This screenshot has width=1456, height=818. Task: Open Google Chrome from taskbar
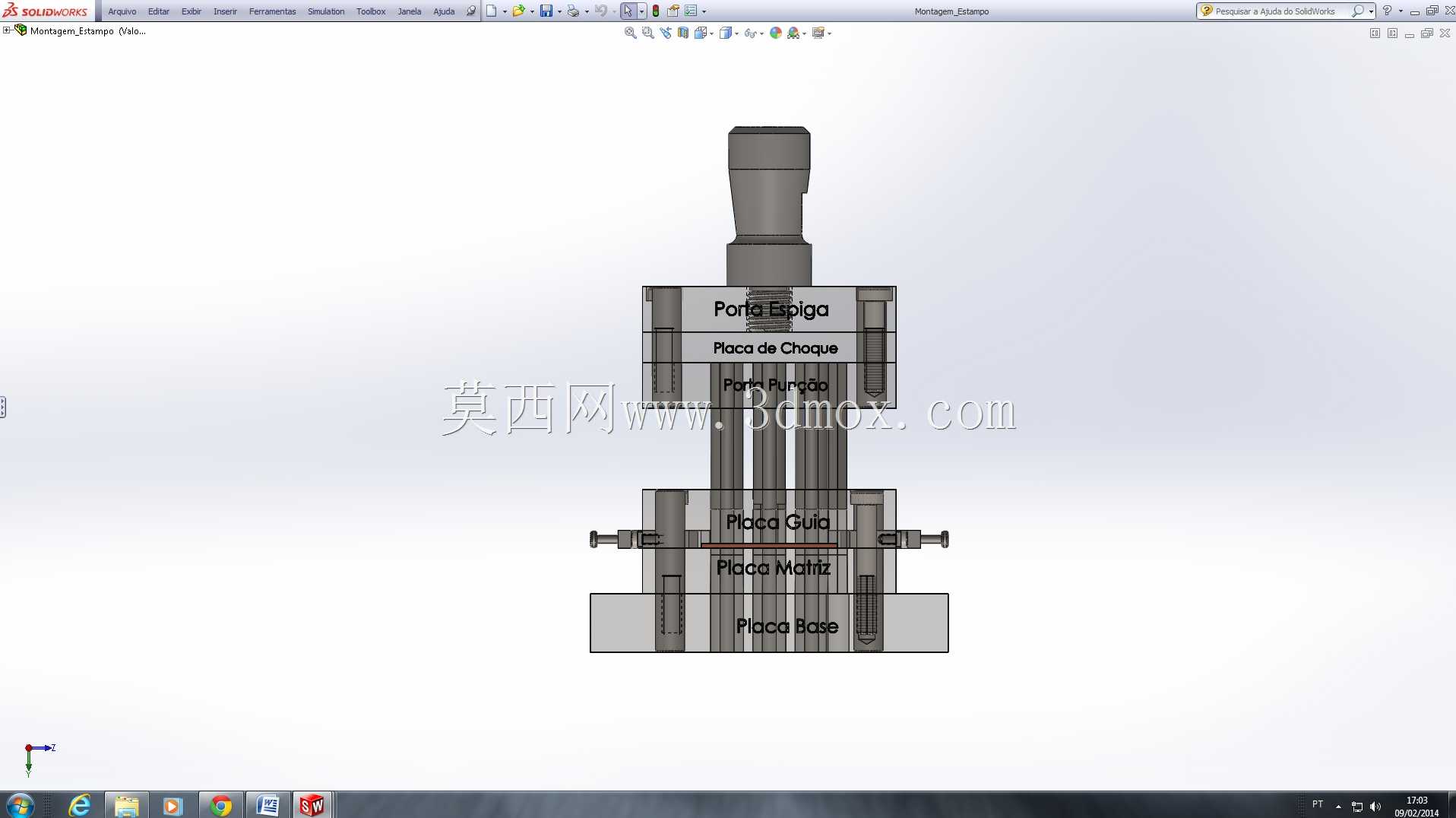[220, 805]
